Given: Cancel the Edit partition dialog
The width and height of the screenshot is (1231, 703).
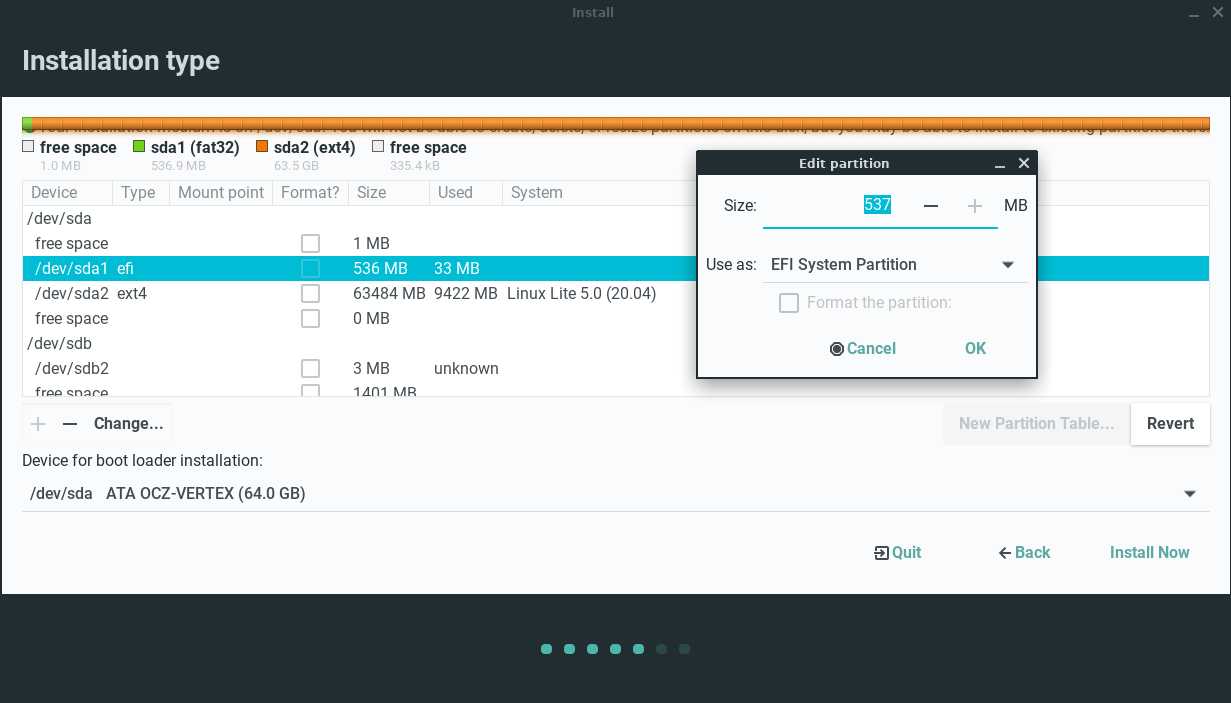Looking at the screenshot, I should pos(863,349).
